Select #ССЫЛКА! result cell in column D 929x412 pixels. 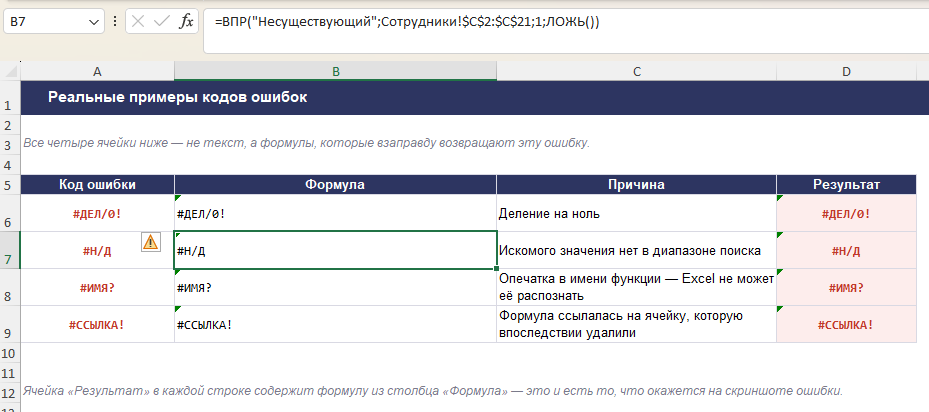pyautogui.click(x=846, y=324)
